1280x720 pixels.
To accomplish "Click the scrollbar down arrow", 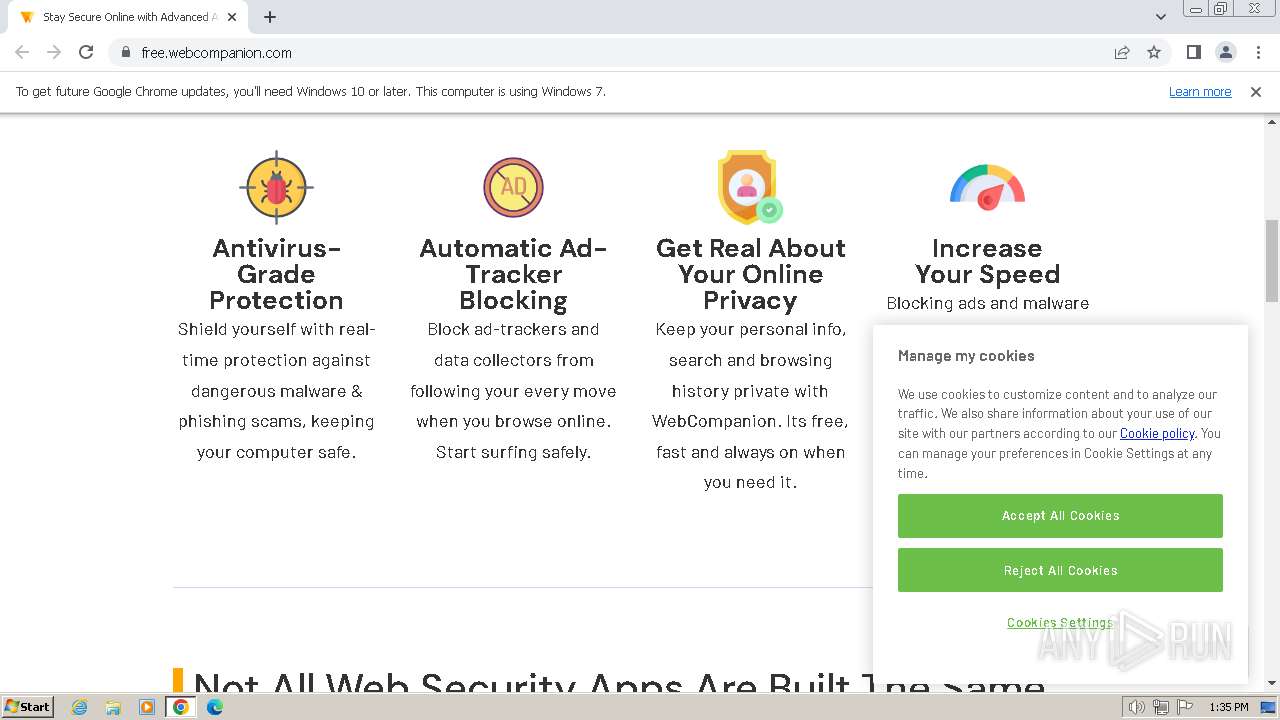I will (1272, 683).
